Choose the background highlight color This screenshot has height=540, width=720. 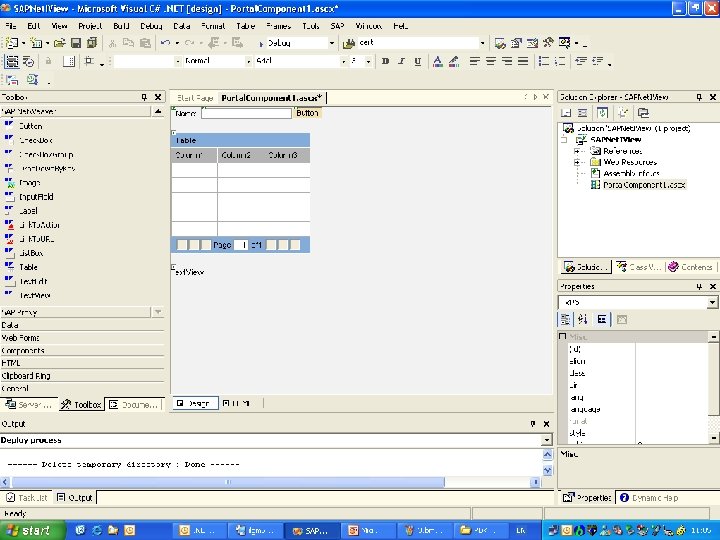coord(454,61)
